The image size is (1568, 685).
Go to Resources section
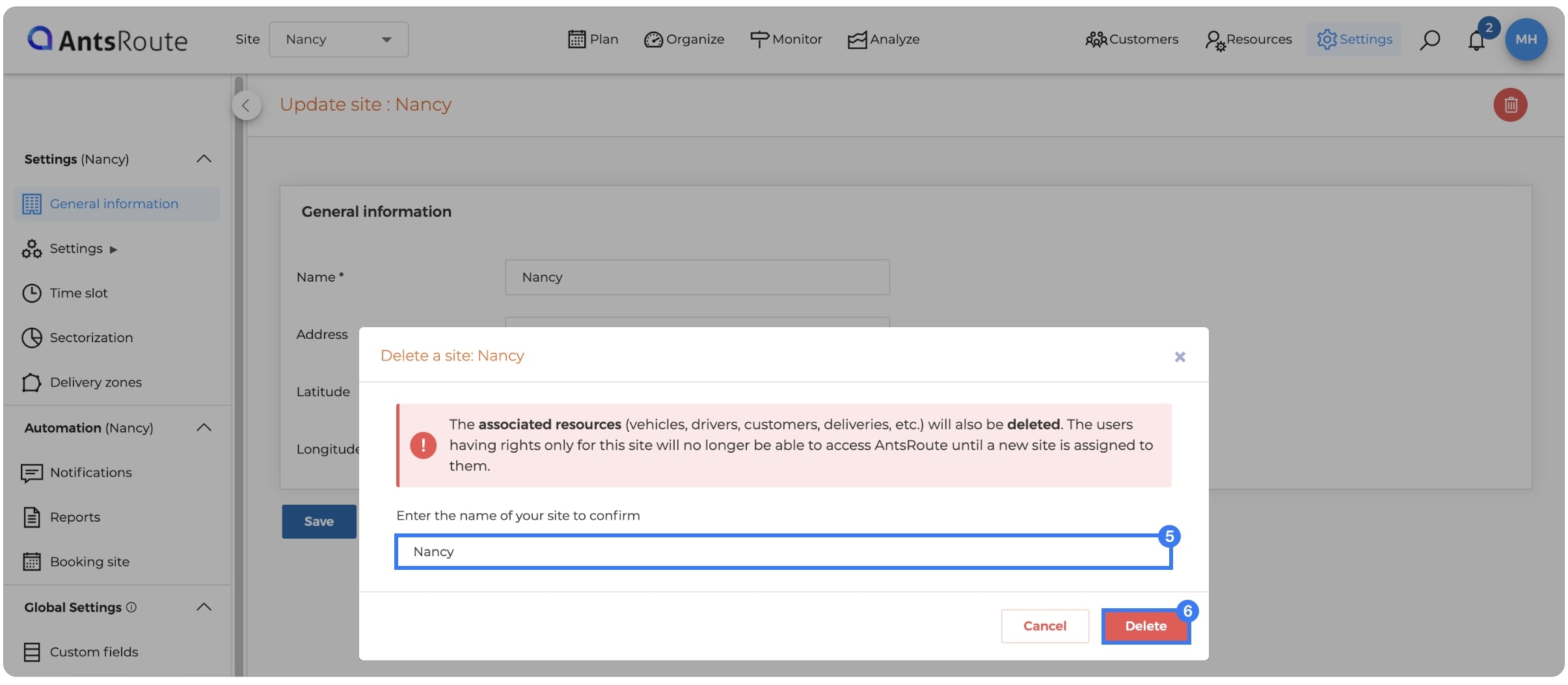click(1248, 39)
